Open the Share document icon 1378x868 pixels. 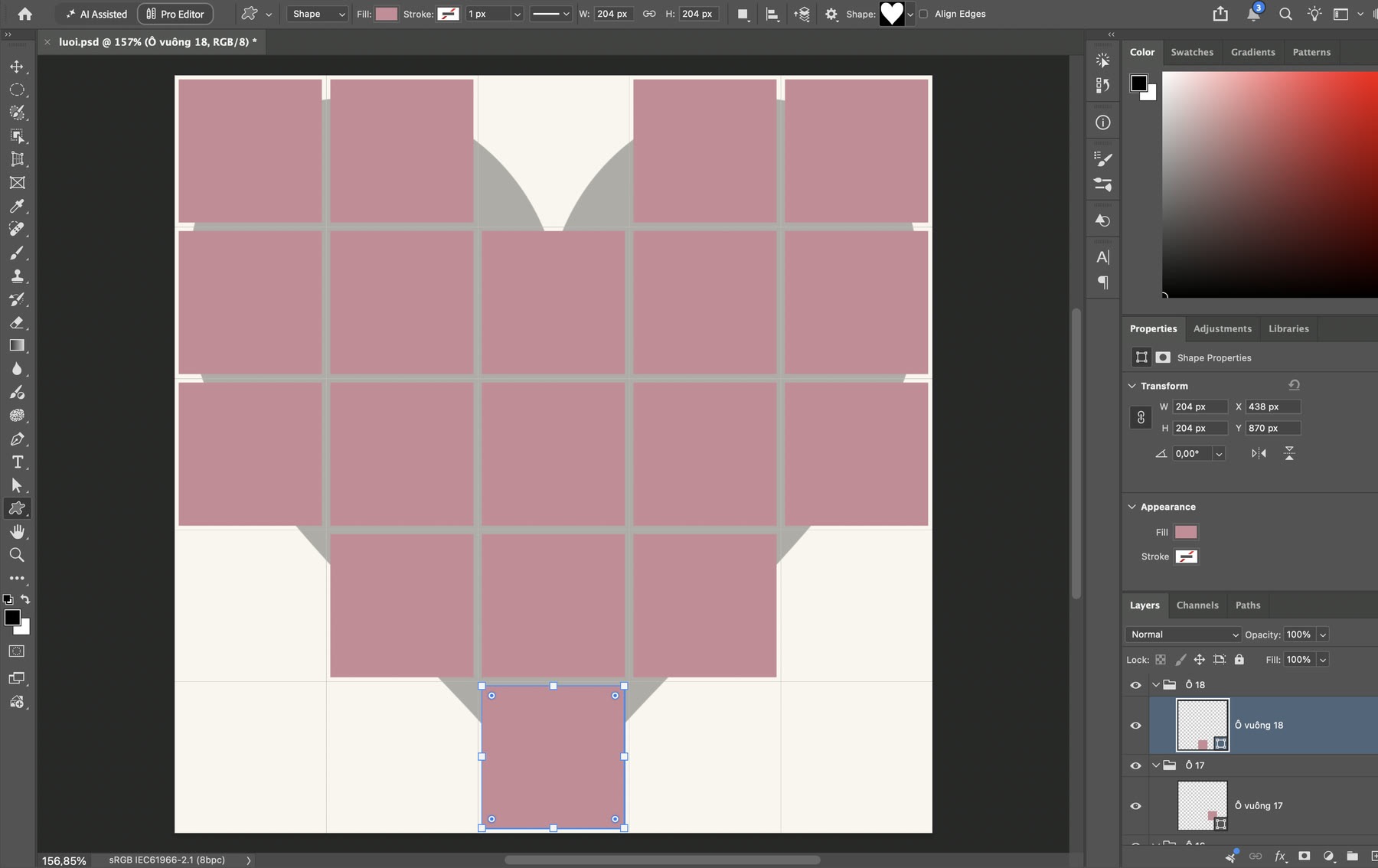1220,14
